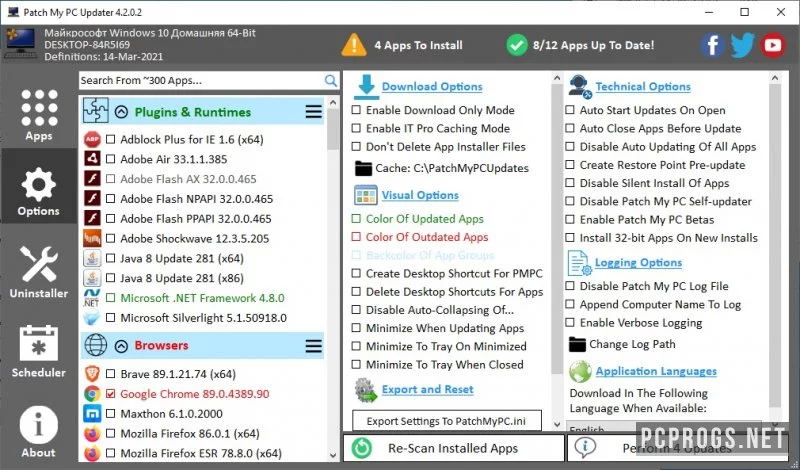Click the Maxthon browser icon
Viewport: 800px width, 470px height.
click(92, 414)
